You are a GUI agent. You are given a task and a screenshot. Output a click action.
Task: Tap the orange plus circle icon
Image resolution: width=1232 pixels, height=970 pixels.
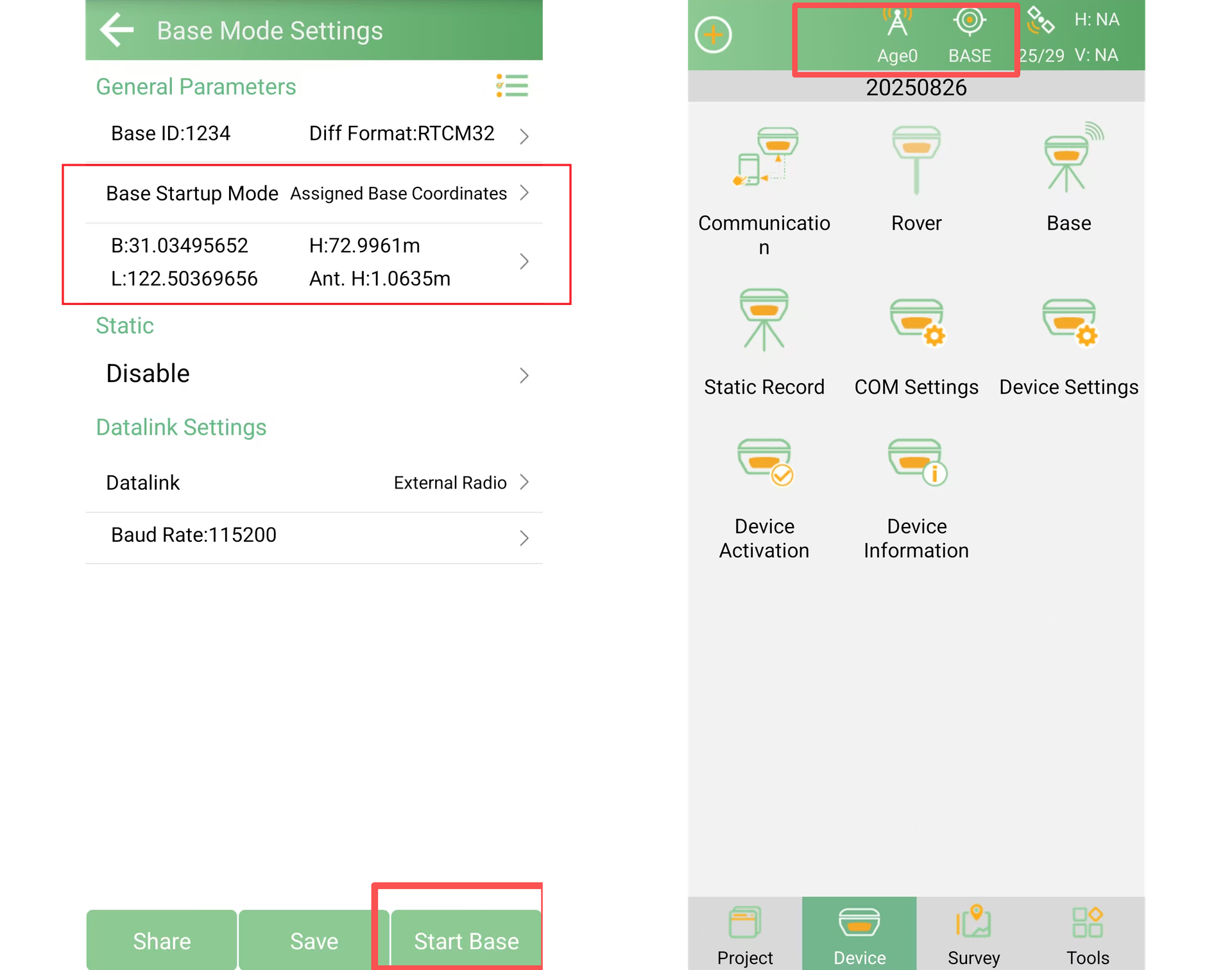[713, 35]
